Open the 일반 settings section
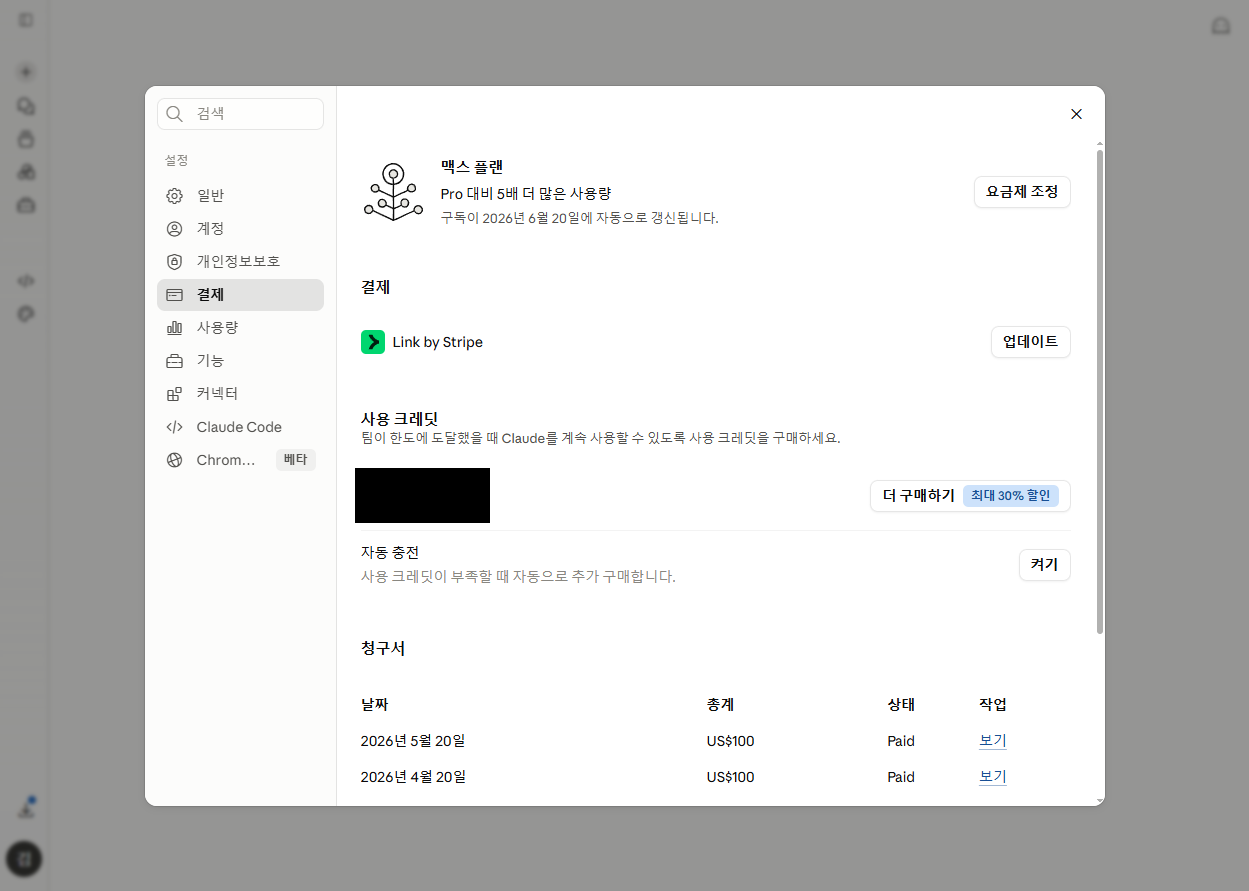 [240, 196]
